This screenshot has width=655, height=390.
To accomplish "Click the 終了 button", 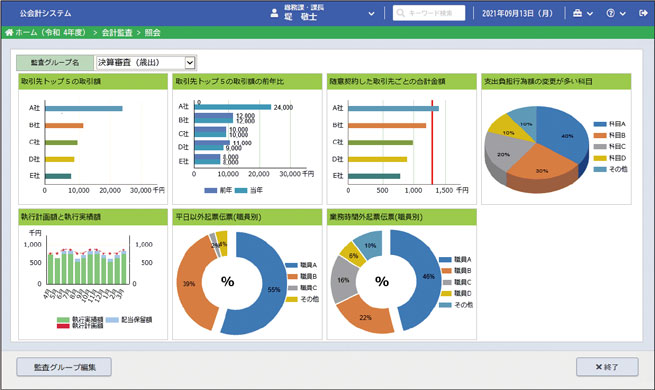I will tap(607, 367).
